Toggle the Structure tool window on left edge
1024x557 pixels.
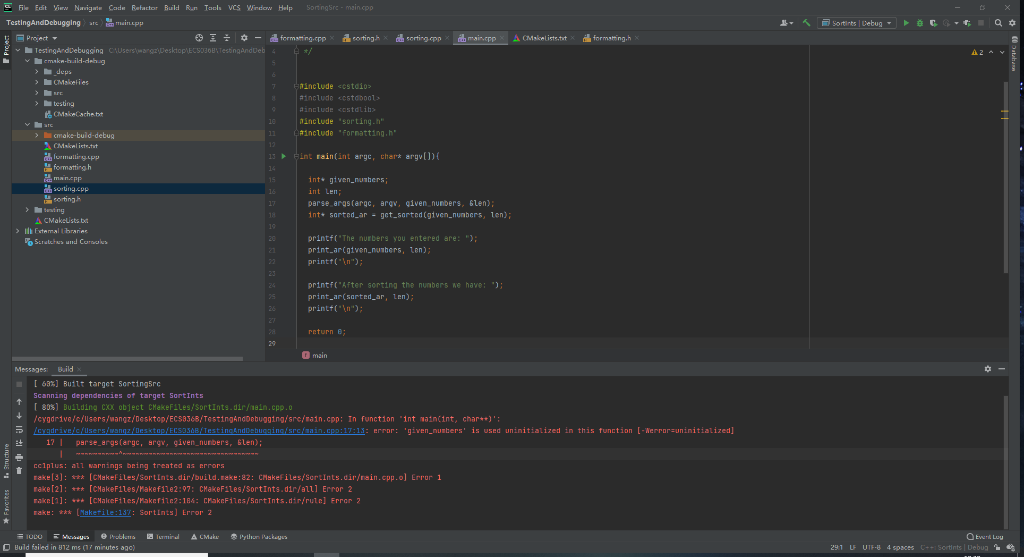[5, 458]
